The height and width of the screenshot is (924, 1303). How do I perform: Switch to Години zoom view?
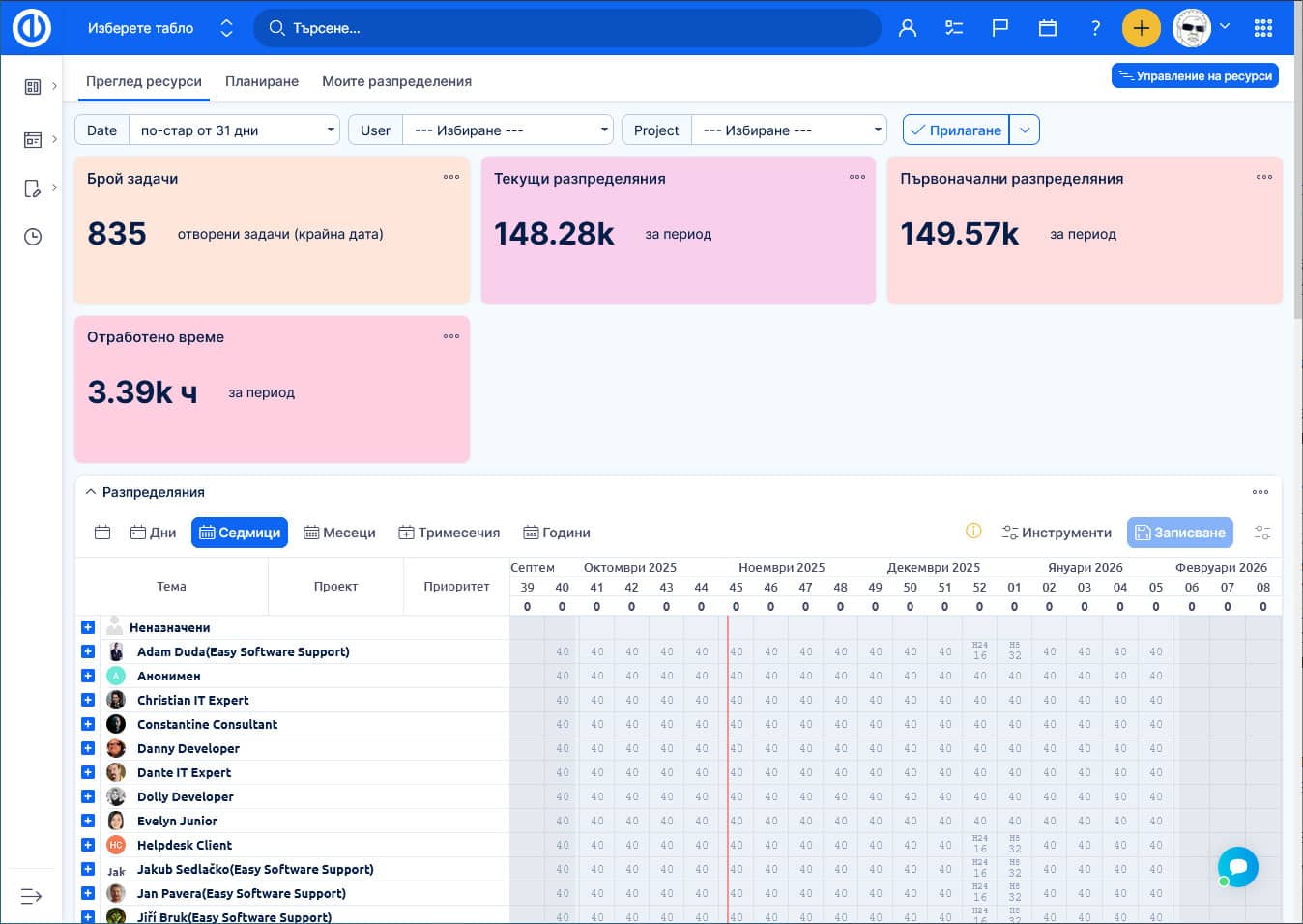click(x=556, y=533)
